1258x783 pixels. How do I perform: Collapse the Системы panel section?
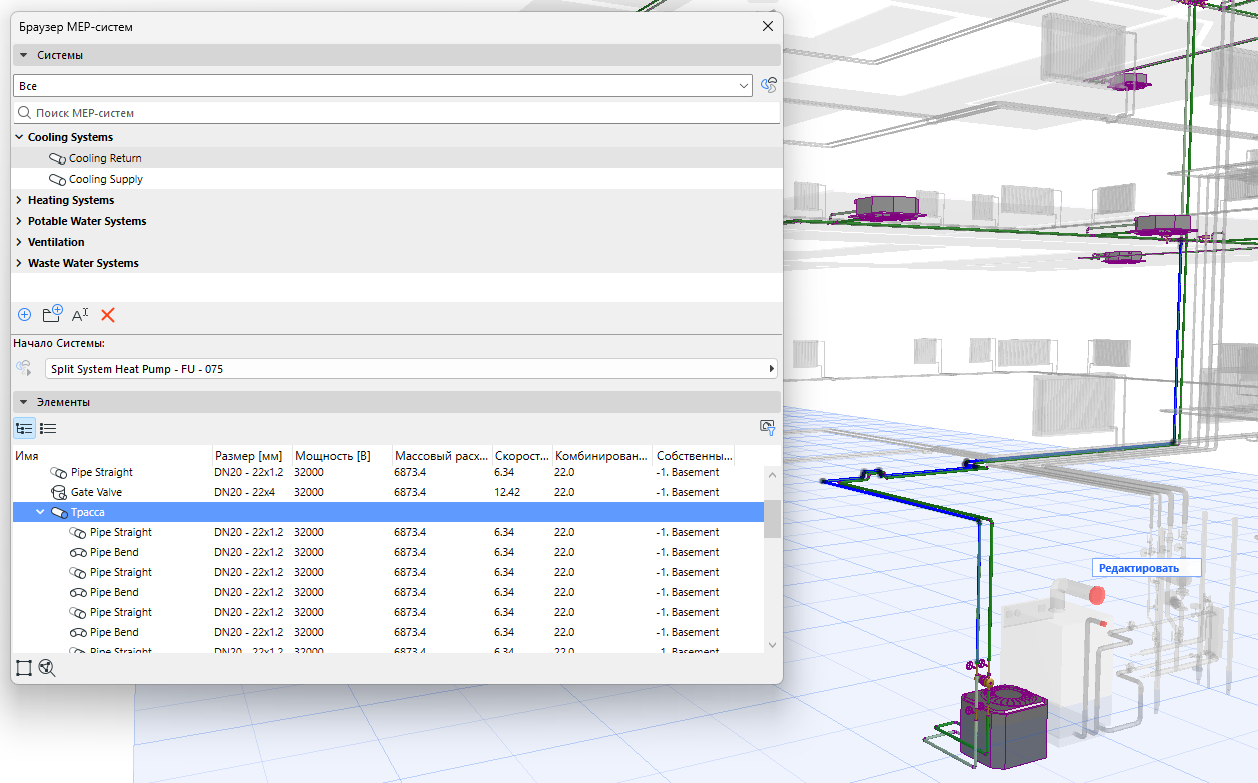click(24, 55)
